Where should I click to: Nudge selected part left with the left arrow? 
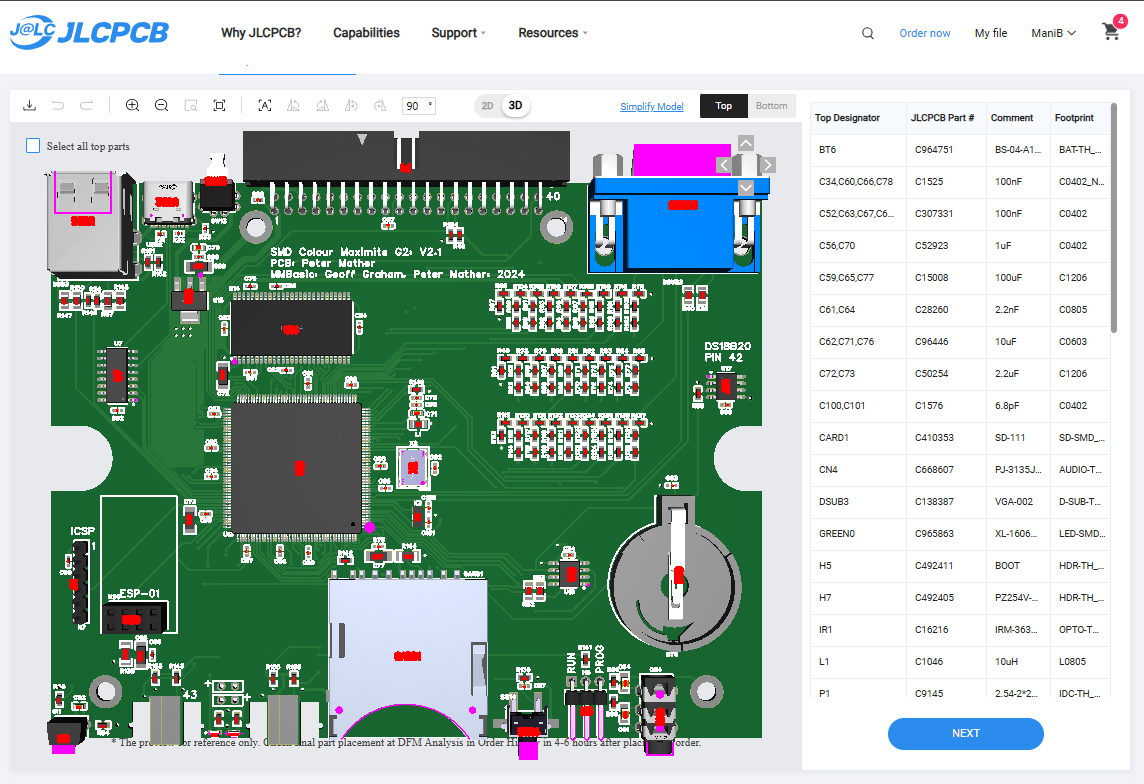[x=724, y=165]
